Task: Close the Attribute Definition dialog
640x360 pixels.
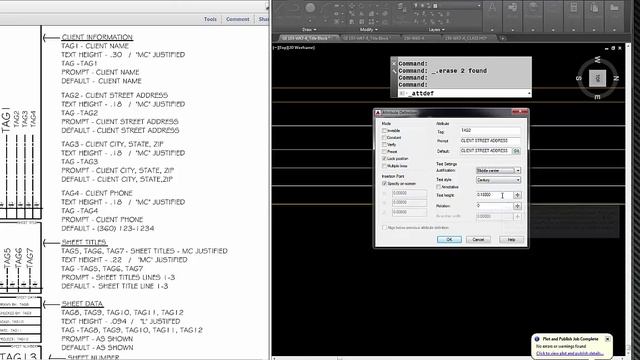Action: click(520, 112)
